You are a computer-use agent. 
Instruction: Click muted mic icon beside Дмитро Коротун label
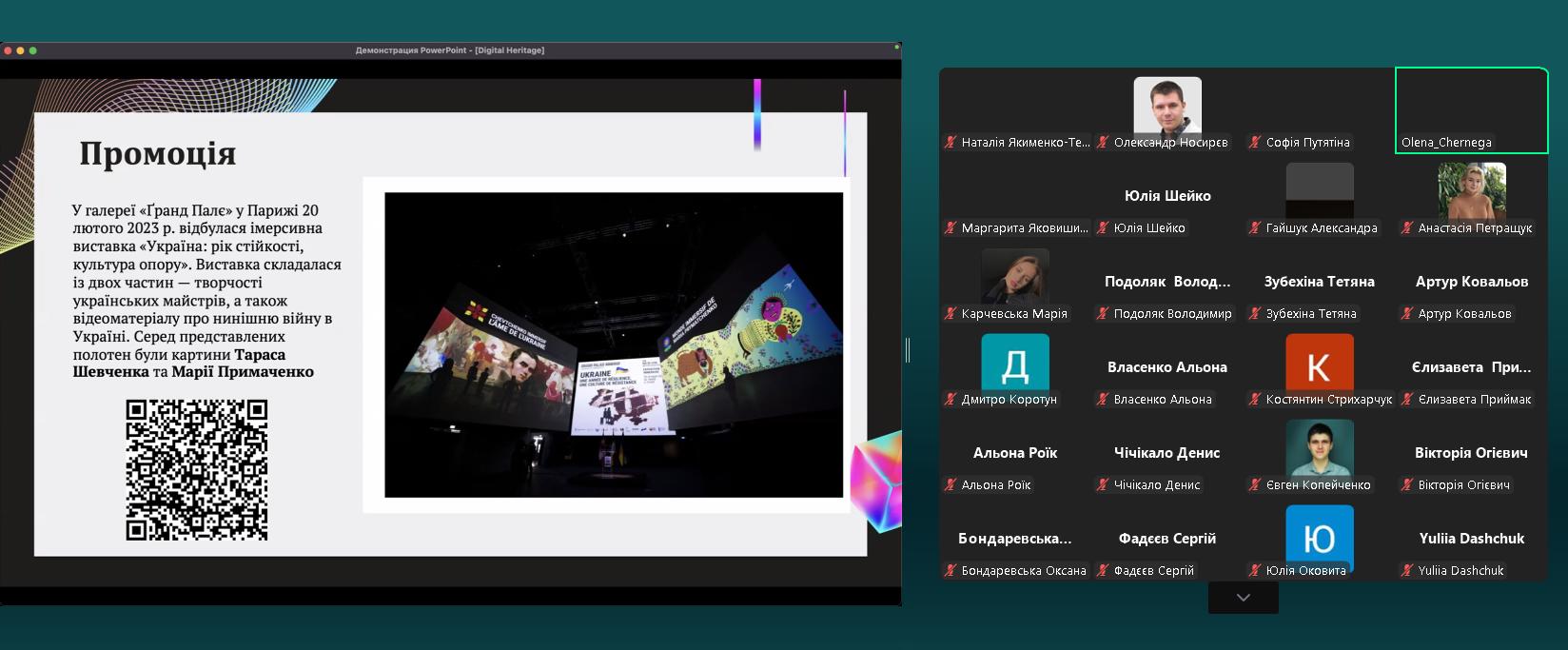(x=950, y=400)
